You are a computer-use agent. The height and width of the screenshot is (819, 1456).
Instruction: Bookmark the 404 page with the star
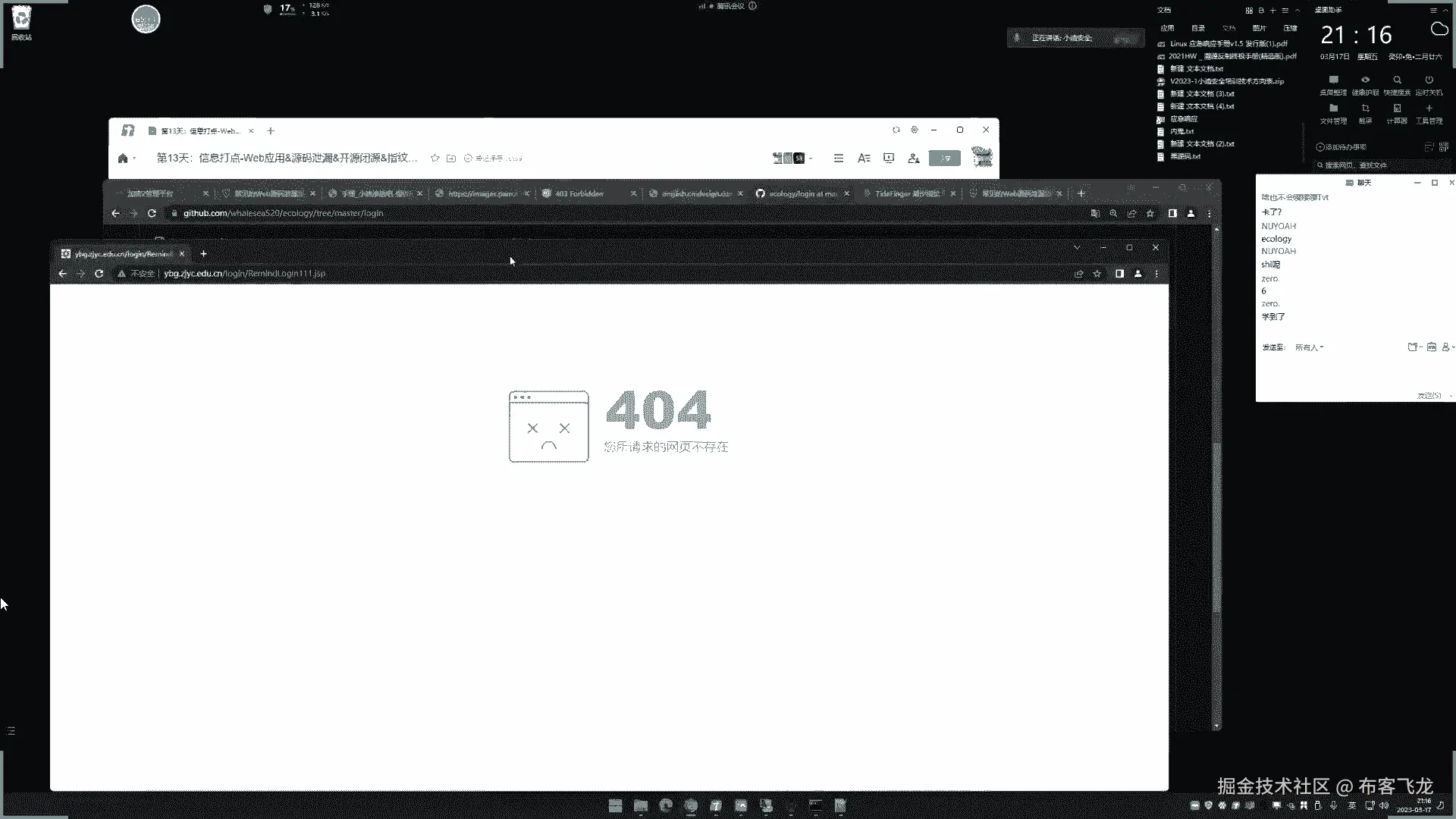[1097, 274]
